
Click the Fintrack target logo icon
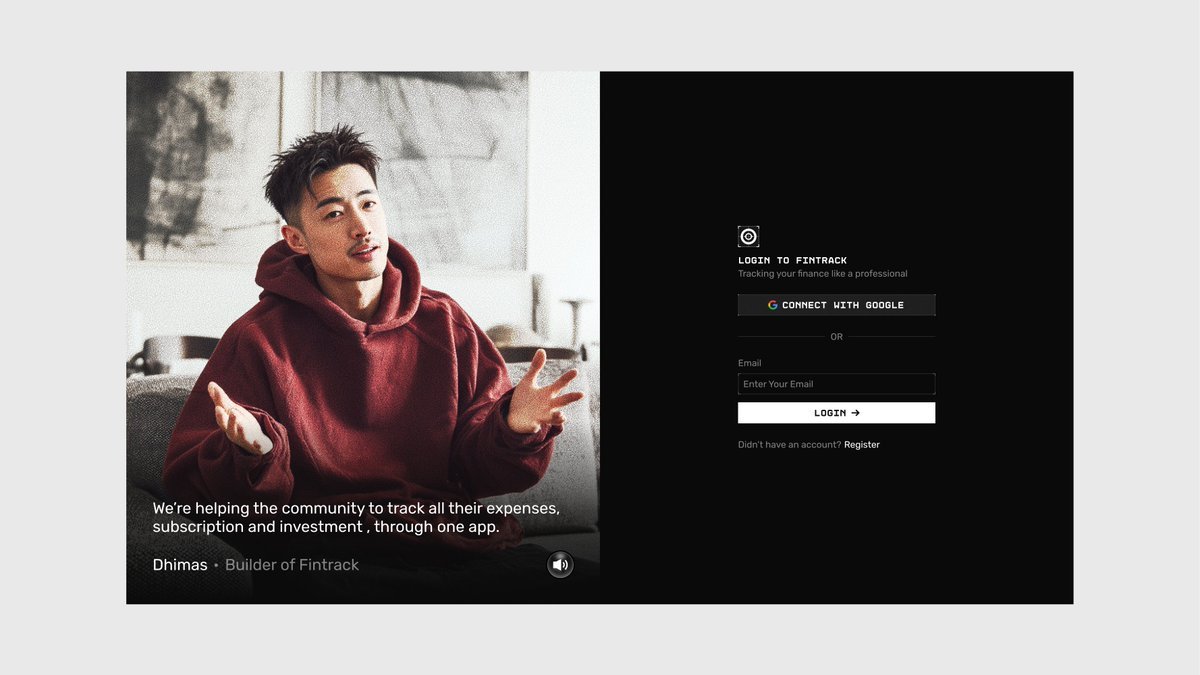tap(748, 236)
